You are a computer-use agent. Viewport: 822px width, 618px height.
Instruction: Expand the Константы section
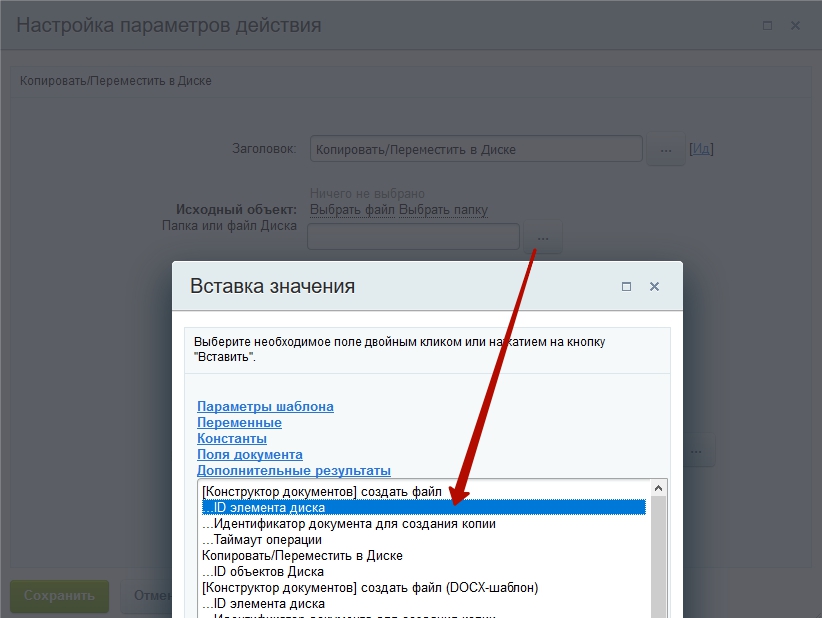232,439
